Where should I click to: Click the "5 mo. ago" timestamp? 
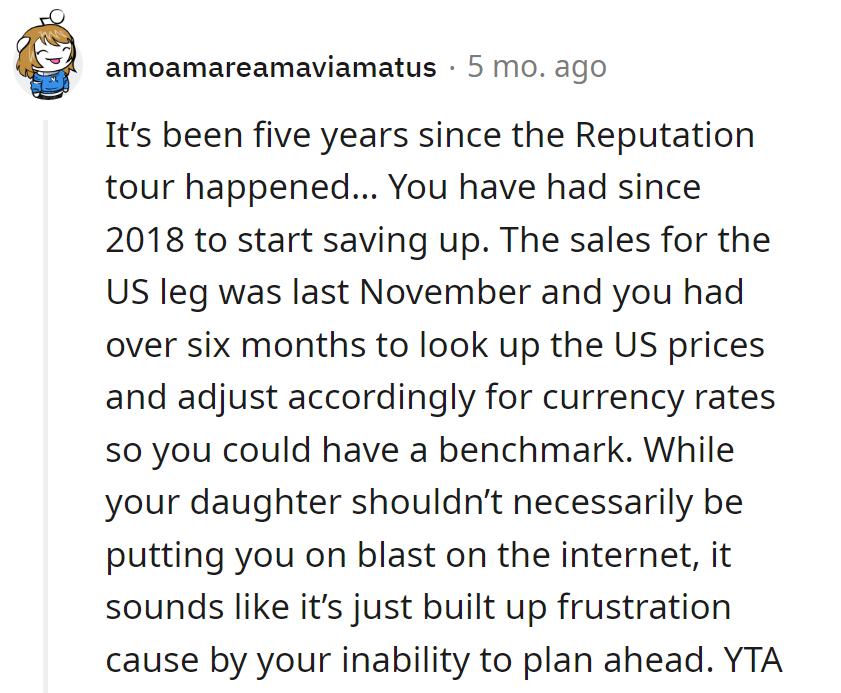(x=536, y=68)
